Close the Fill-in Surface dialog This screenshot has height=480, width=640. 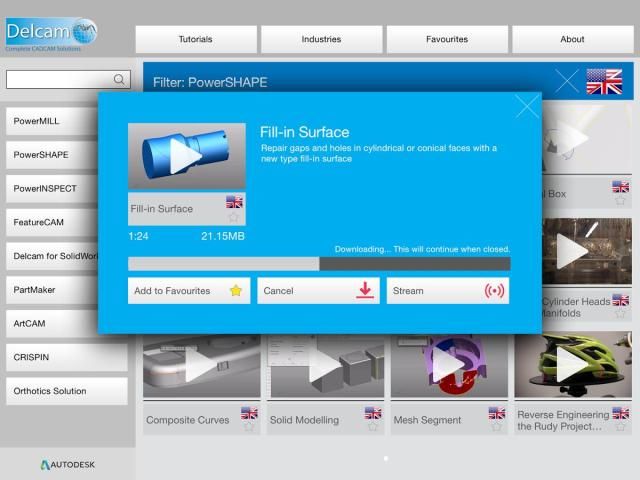(526, 107)
